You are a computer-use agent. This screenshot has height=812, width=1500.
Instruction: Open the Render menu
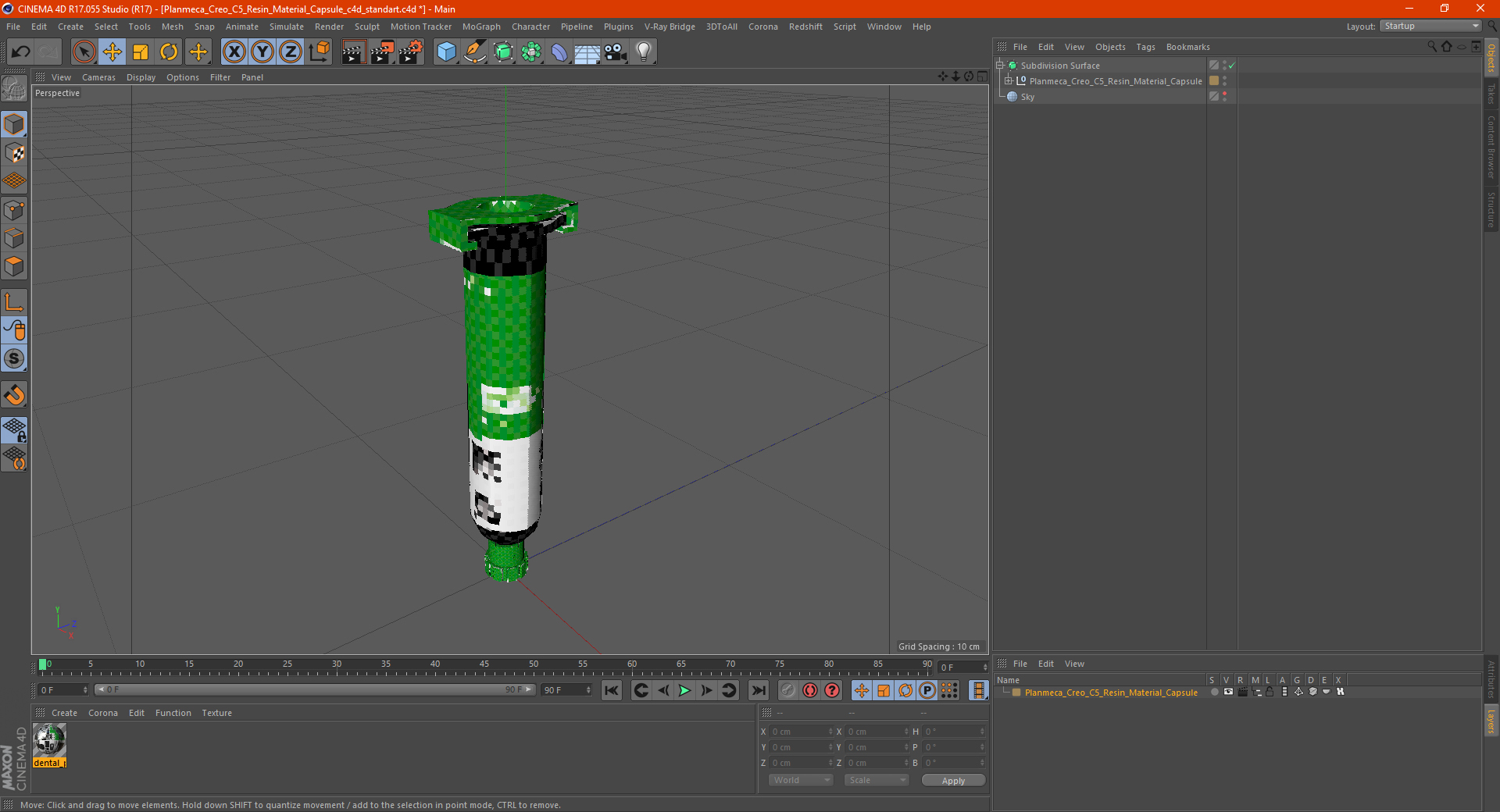(x=329, y=27)
